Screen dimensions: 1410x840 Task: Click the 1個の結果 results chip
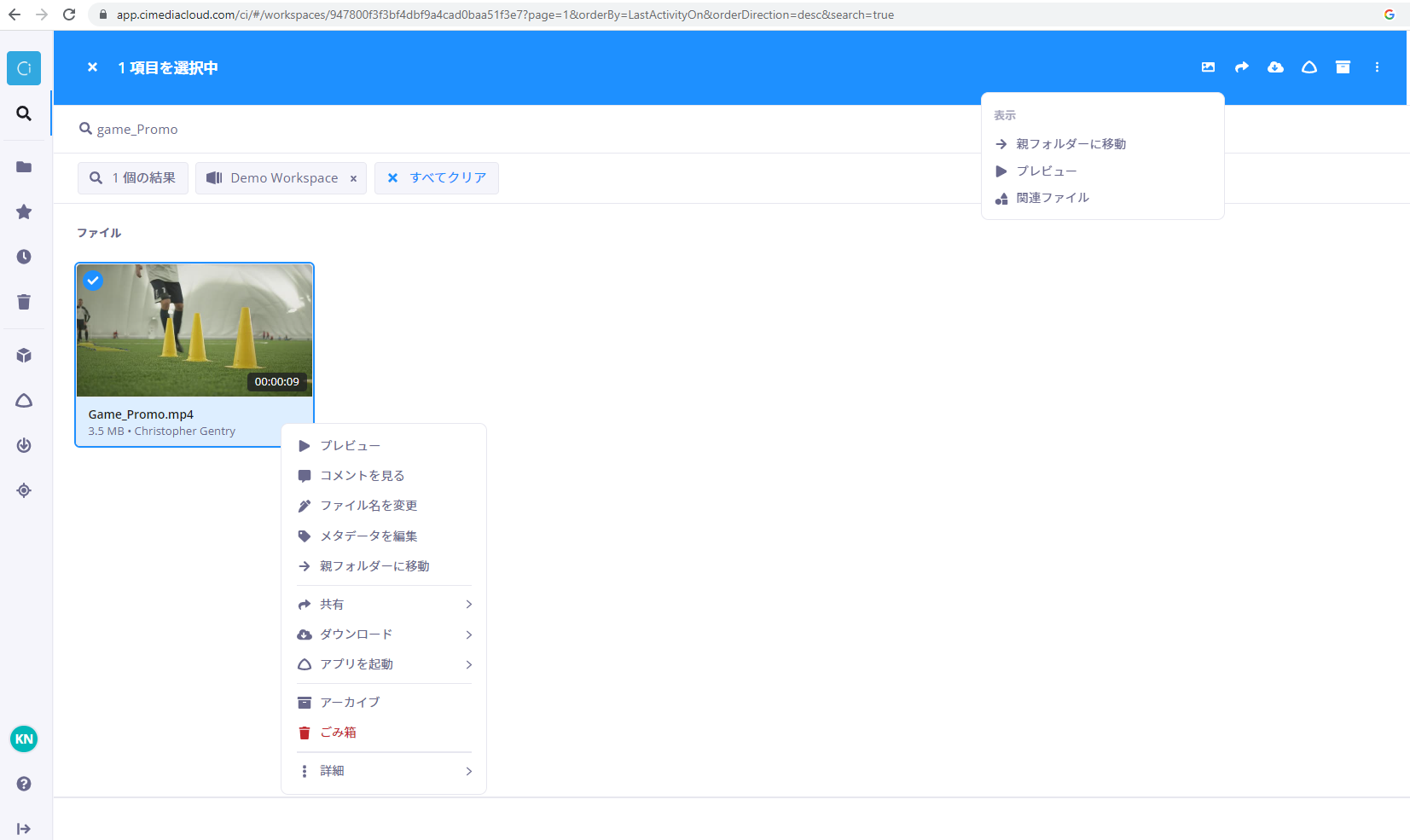tap(133, 178)
